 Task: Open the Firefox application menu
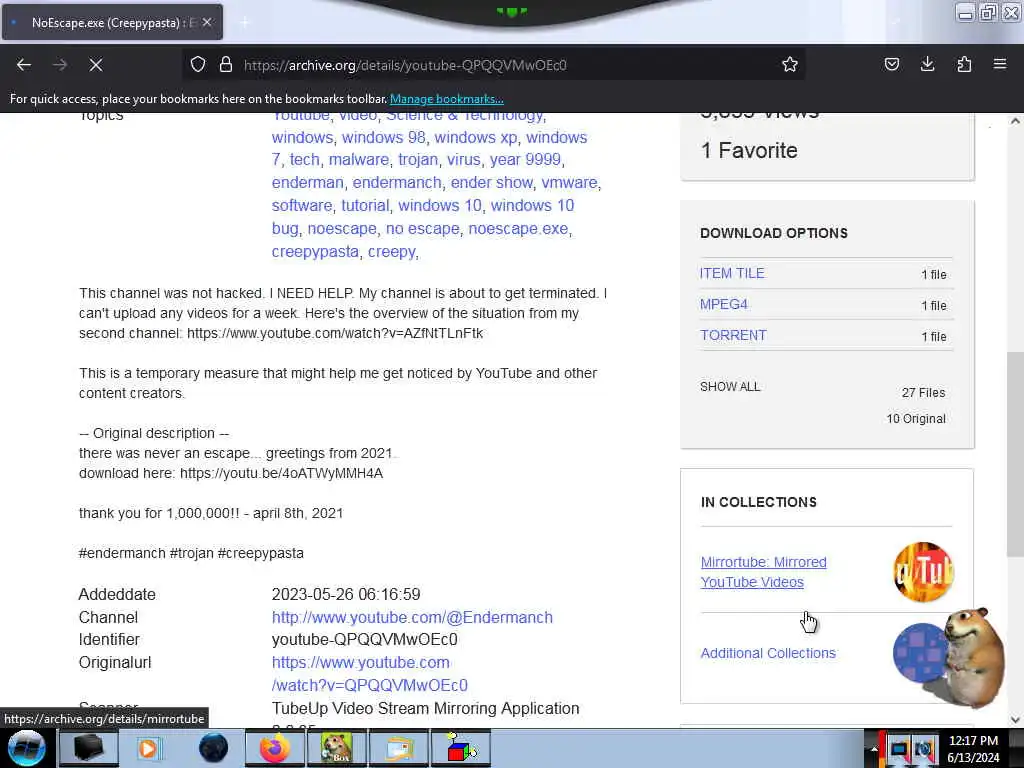[x=1000, y=64]
